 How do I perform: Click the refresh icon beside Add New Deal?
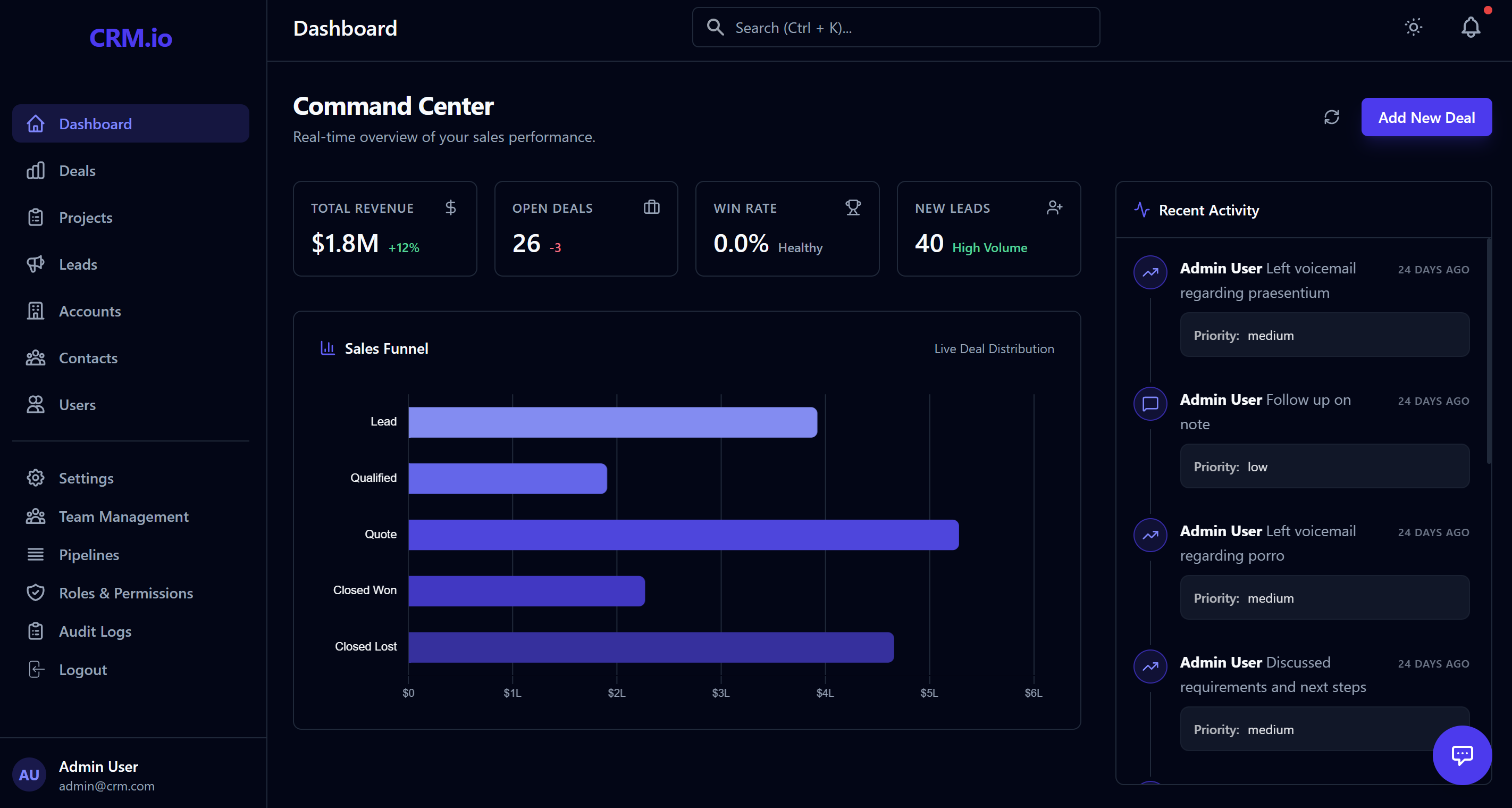1332,118
